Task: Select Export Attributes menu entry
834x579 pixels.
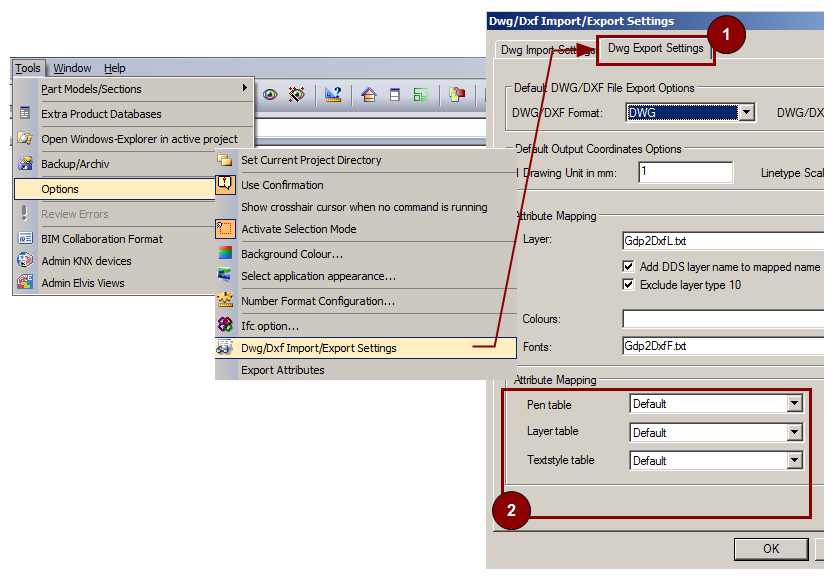Action: (283, 370)
